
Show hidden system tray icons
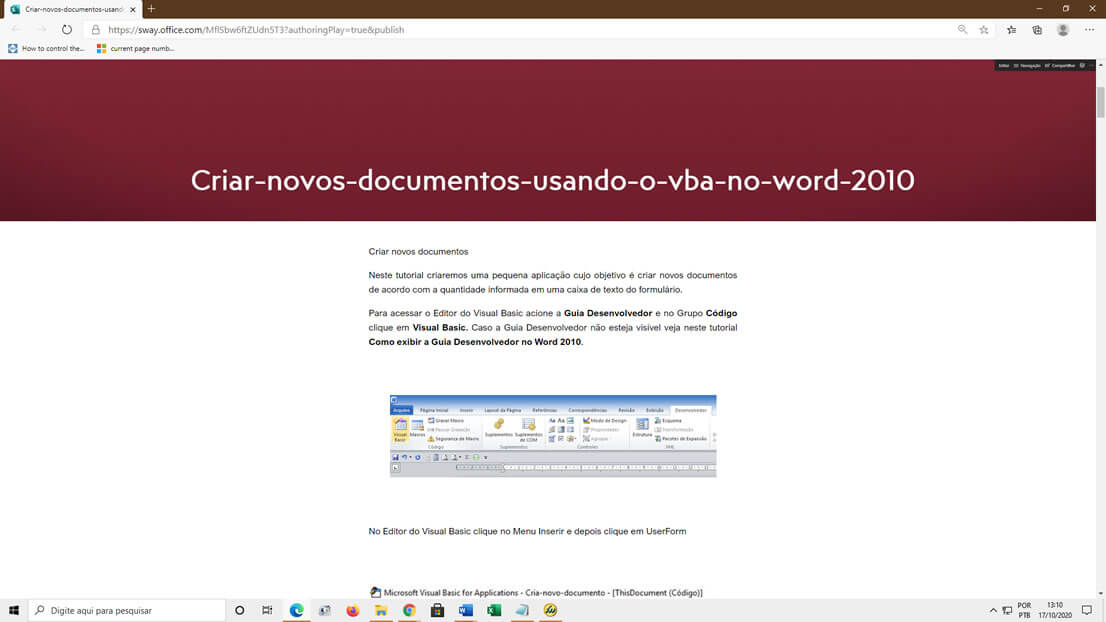pyautogui.click(x=993, y=610)
